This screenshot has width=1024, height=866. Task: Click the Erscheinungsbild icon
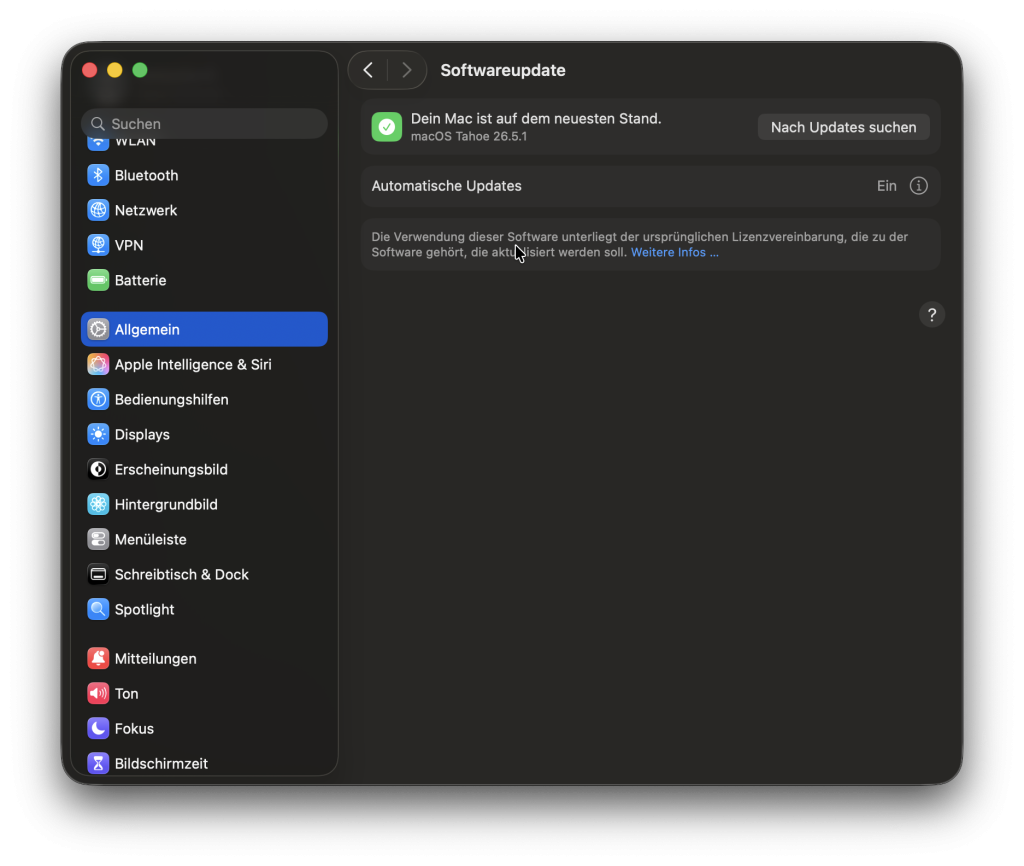(98, 469)
